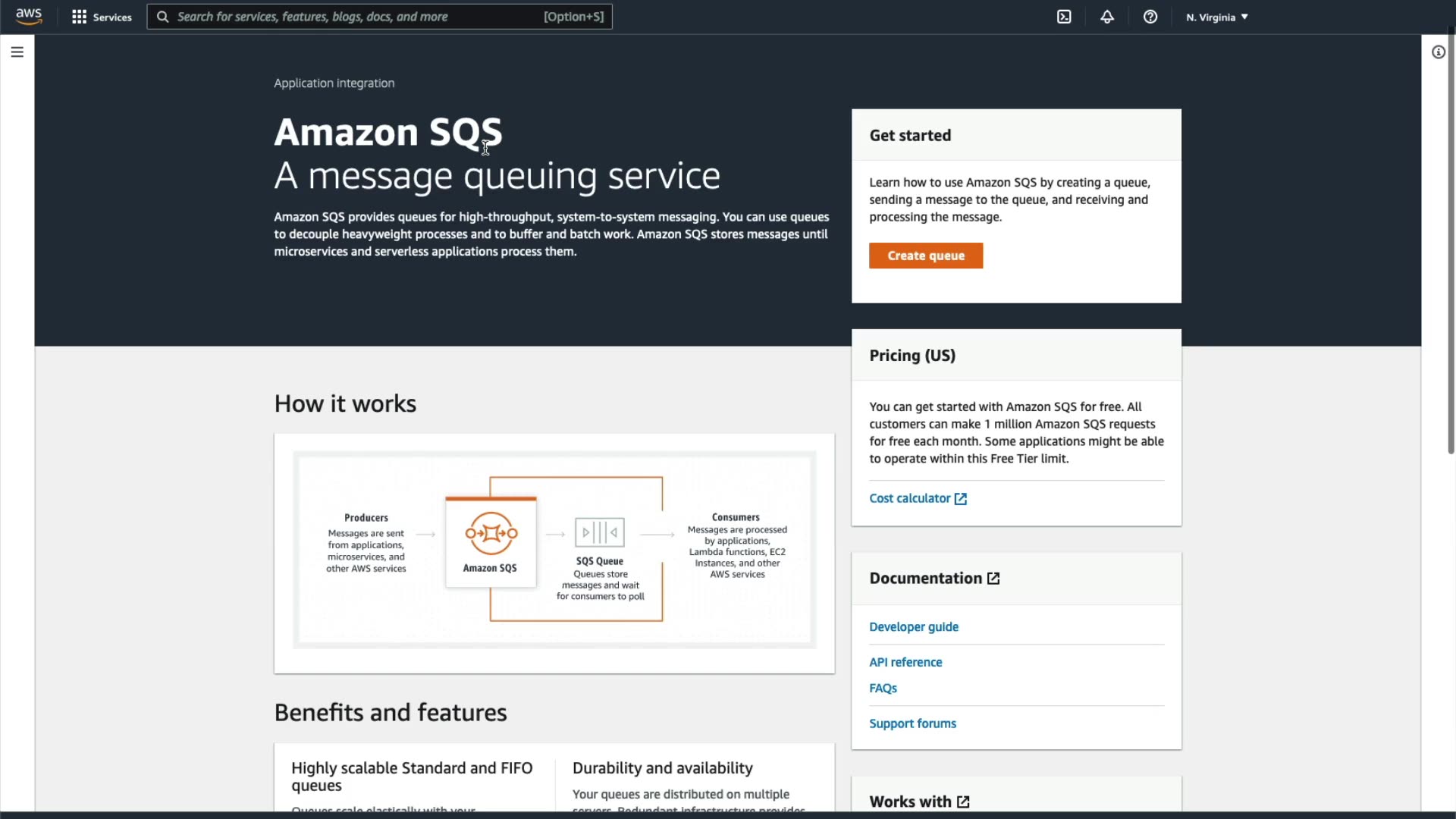
Task: Open the FAQs link
Action: coord(883,688)
